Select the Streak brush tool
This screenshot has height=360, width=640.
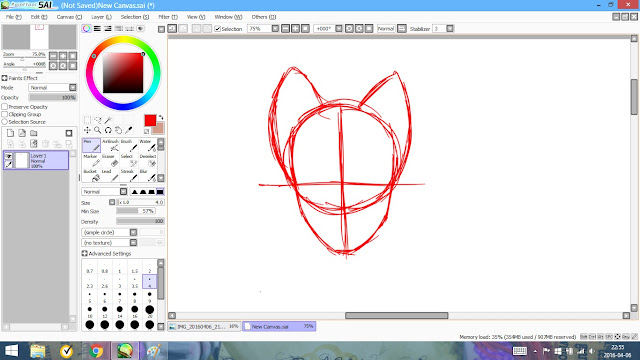pos(129,176)
